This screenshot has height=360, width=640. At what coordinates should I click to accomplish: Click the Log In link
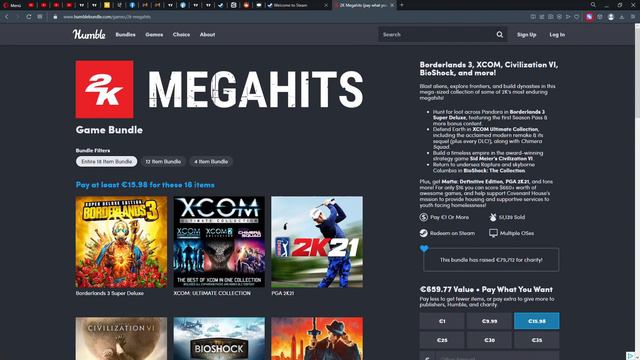pos(557,35)
